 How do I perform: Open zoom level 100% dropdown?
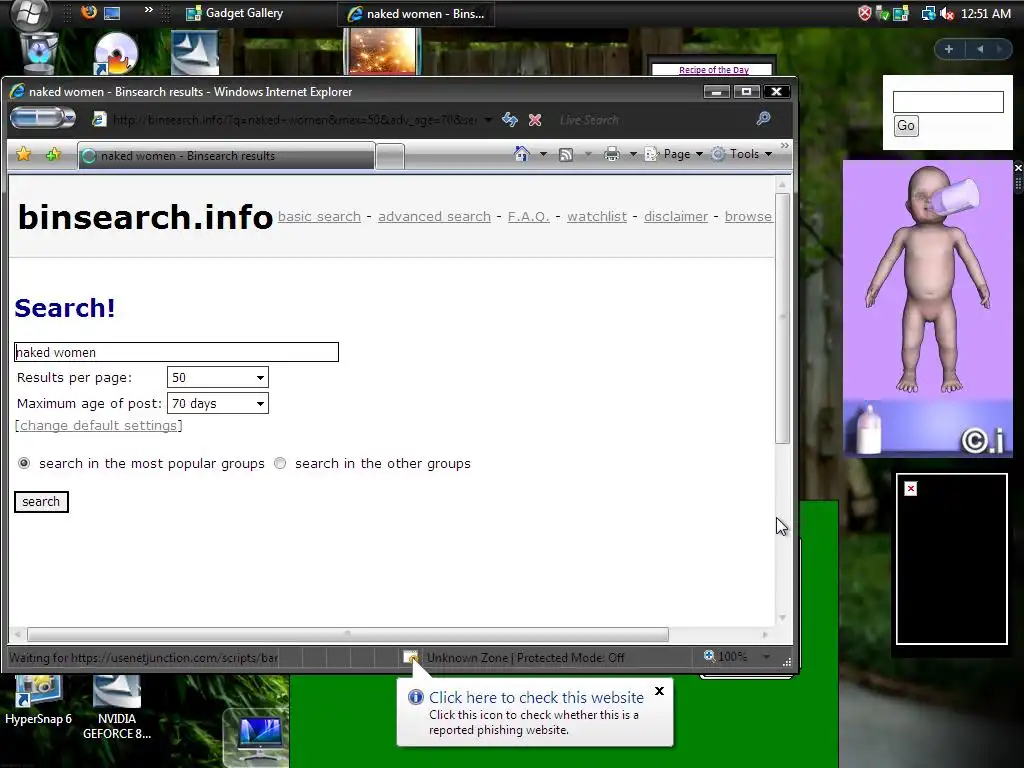pyautogui.click(x=767, y=657)
